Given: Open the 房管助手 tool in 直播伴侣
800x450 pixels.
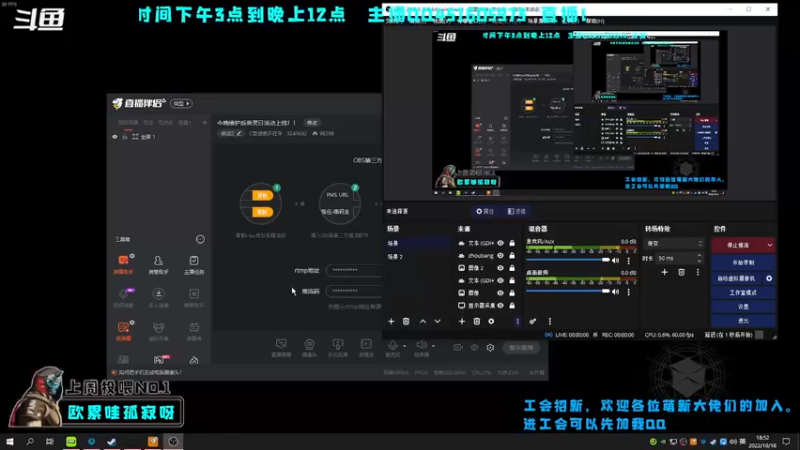Looking at the screenshot, I should (x=158, y=264).
